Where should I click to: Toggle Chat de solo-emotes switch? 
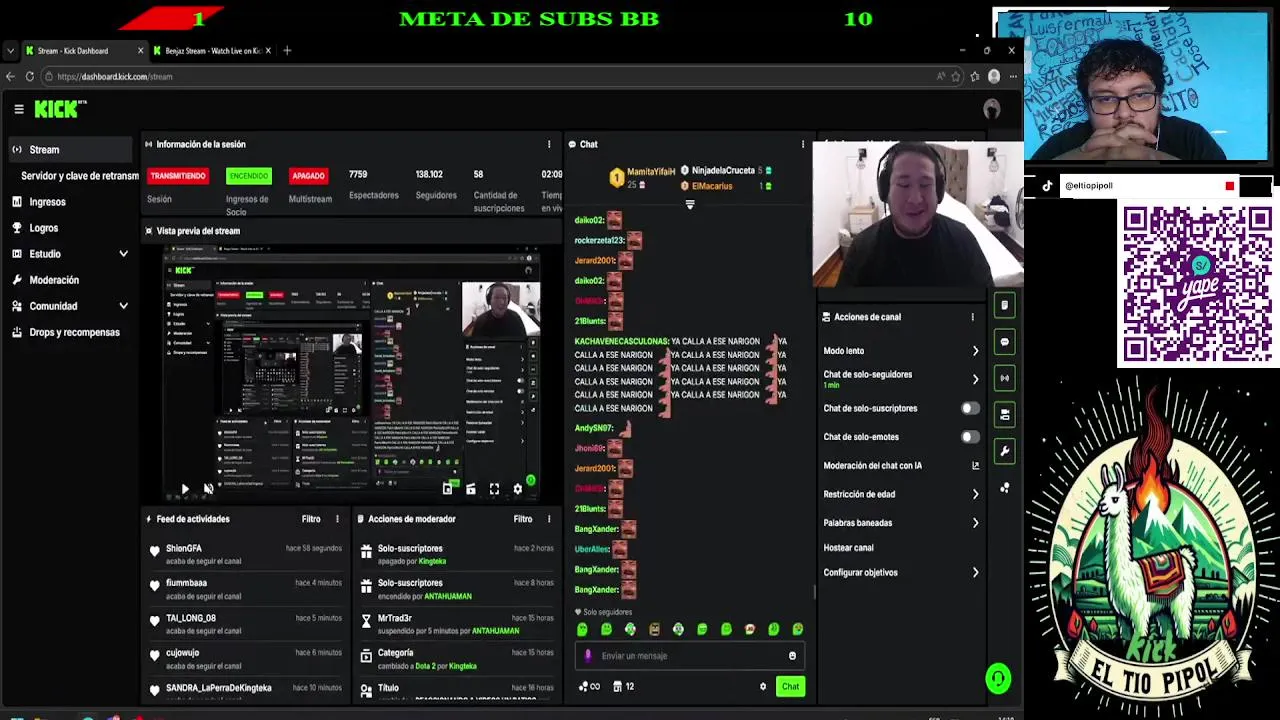pos(970,437)
